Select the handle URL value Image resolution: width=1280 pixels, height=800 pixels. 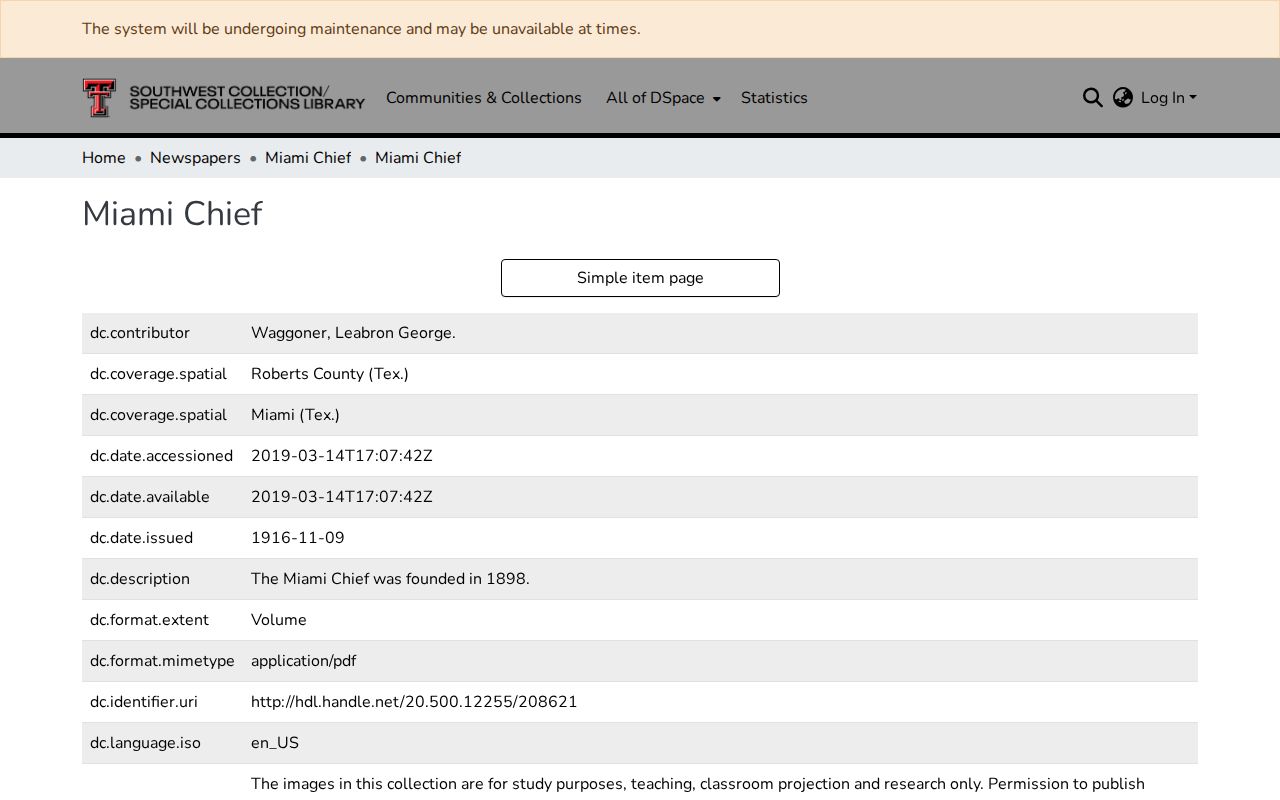[x=414, y=702]
